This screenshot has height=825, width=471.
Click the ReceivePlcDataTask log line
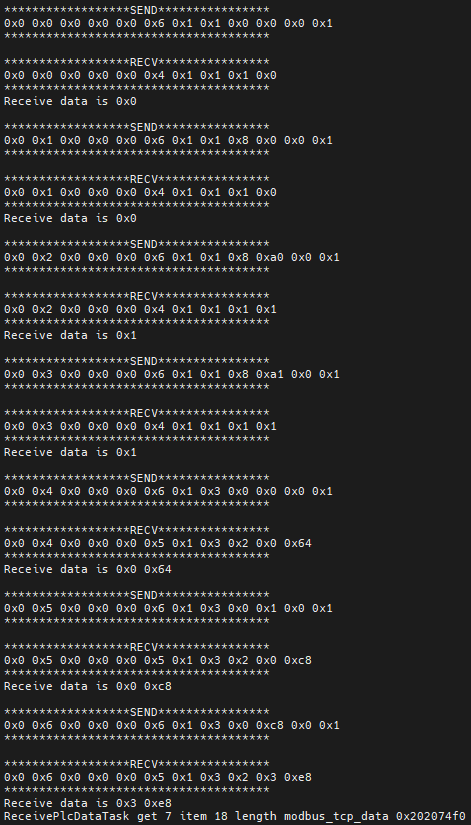click(x=235, y=816)
